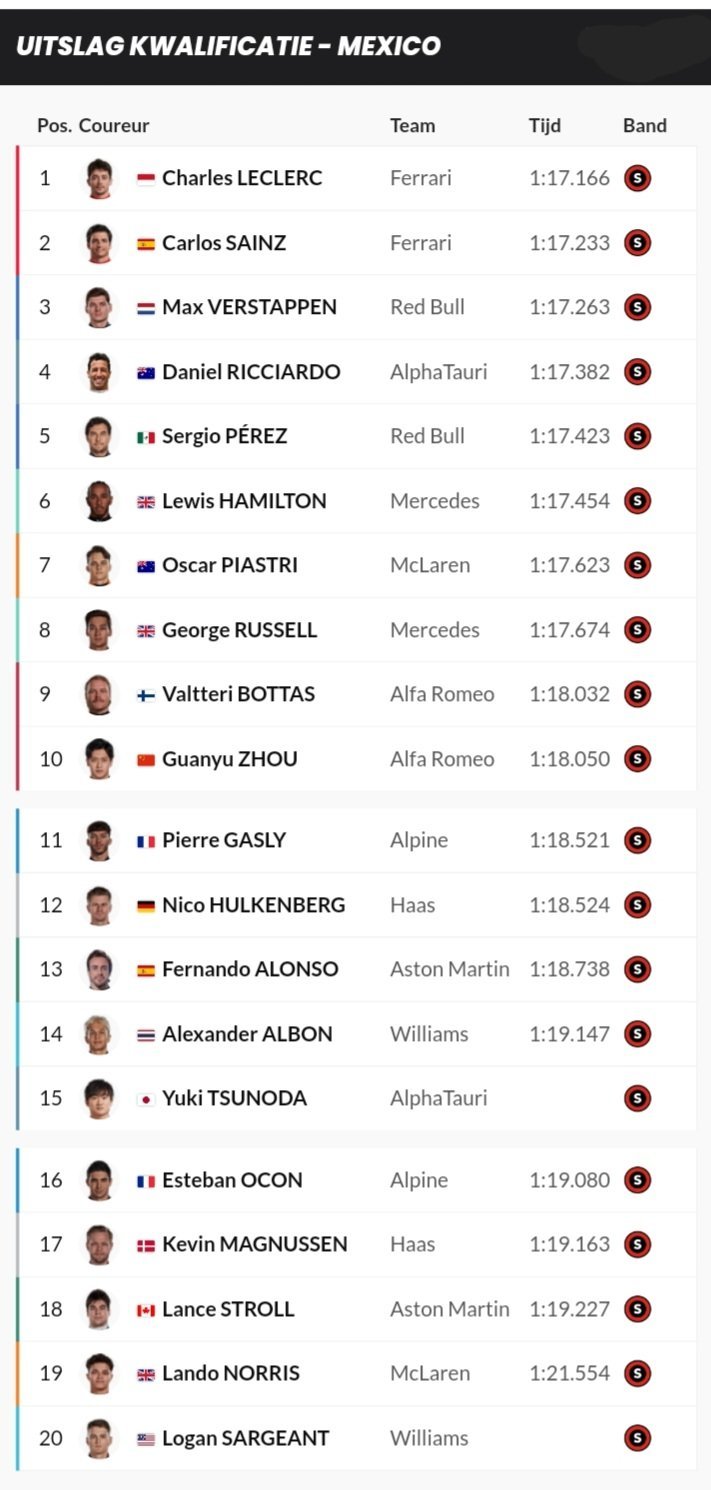Click the Japanese flag beside Yuki Tsunoda

coord(146,1098)
